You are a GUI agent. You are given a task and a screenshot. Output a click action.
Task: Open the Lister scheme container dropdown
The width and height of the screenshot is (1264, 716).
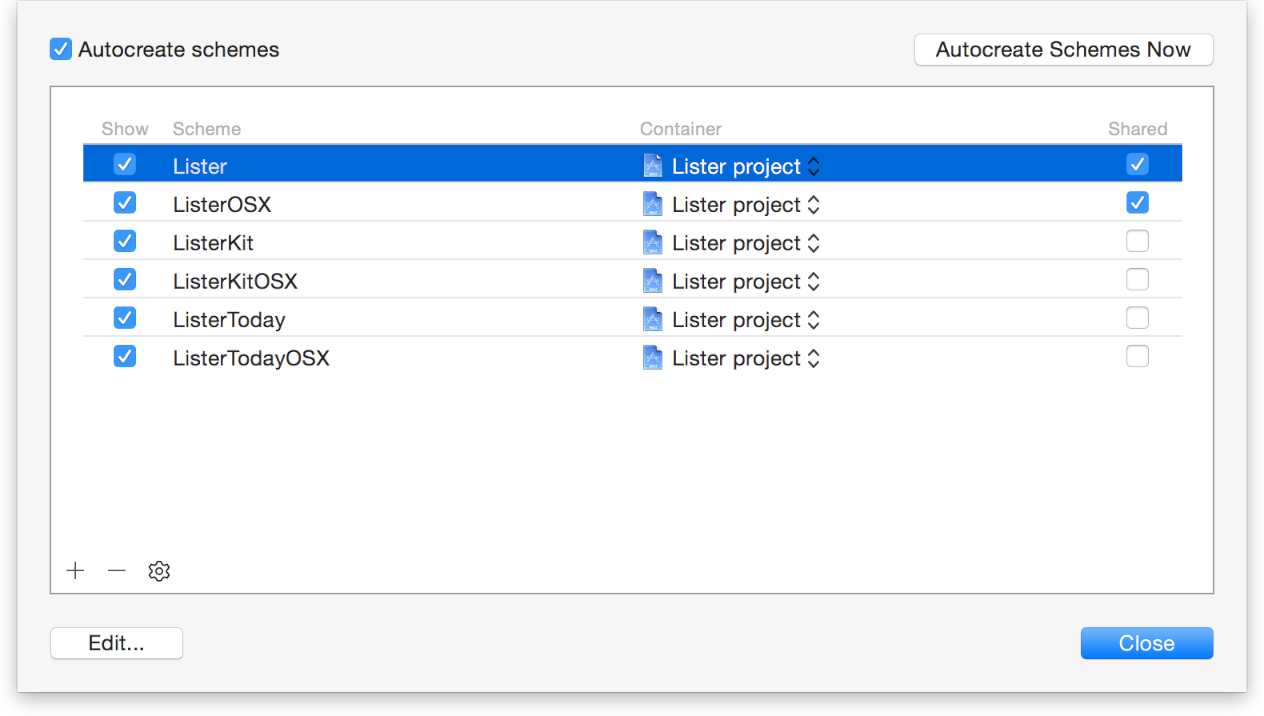pos(813,166)
